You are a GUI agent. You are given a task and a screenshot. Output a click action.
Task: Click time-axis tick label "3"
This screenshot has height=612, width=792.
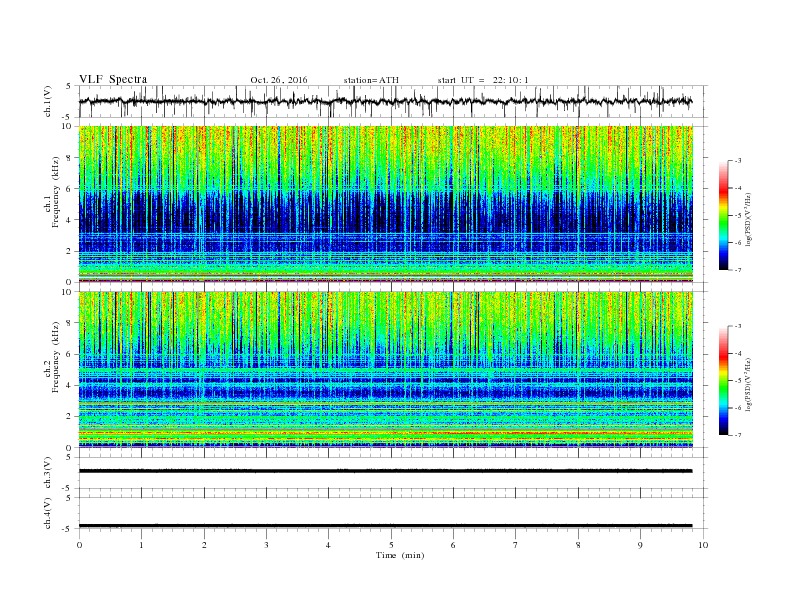point(266,545)
